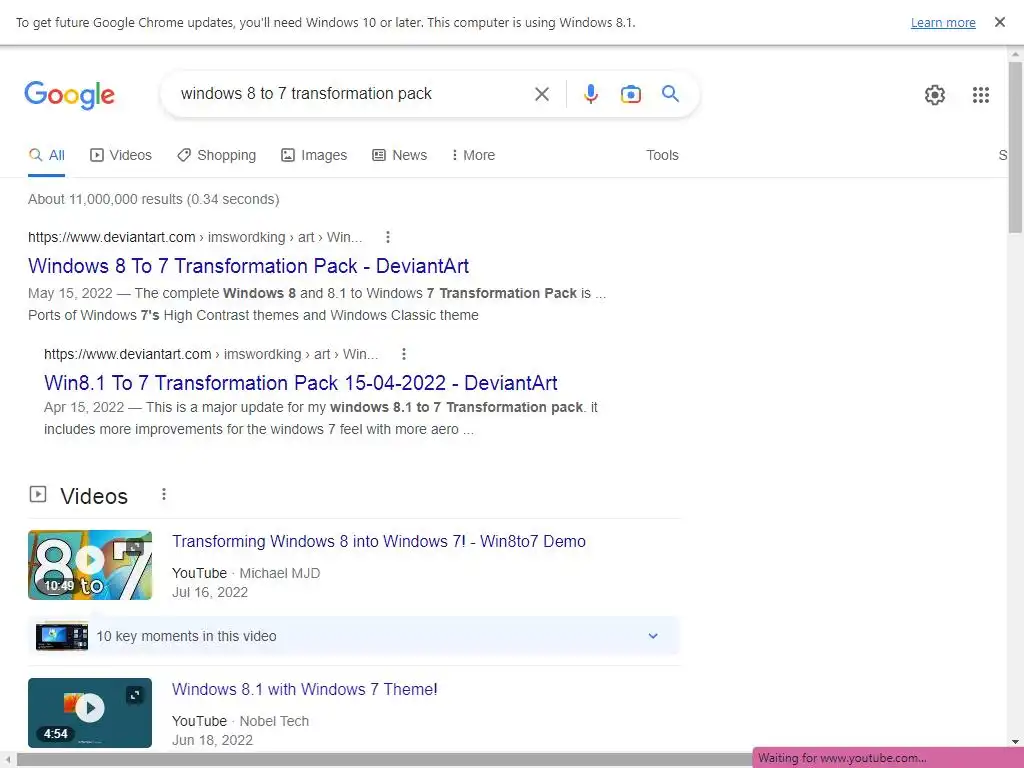
Task: Switch to the Images tab
Action: [x=314, y=155]
